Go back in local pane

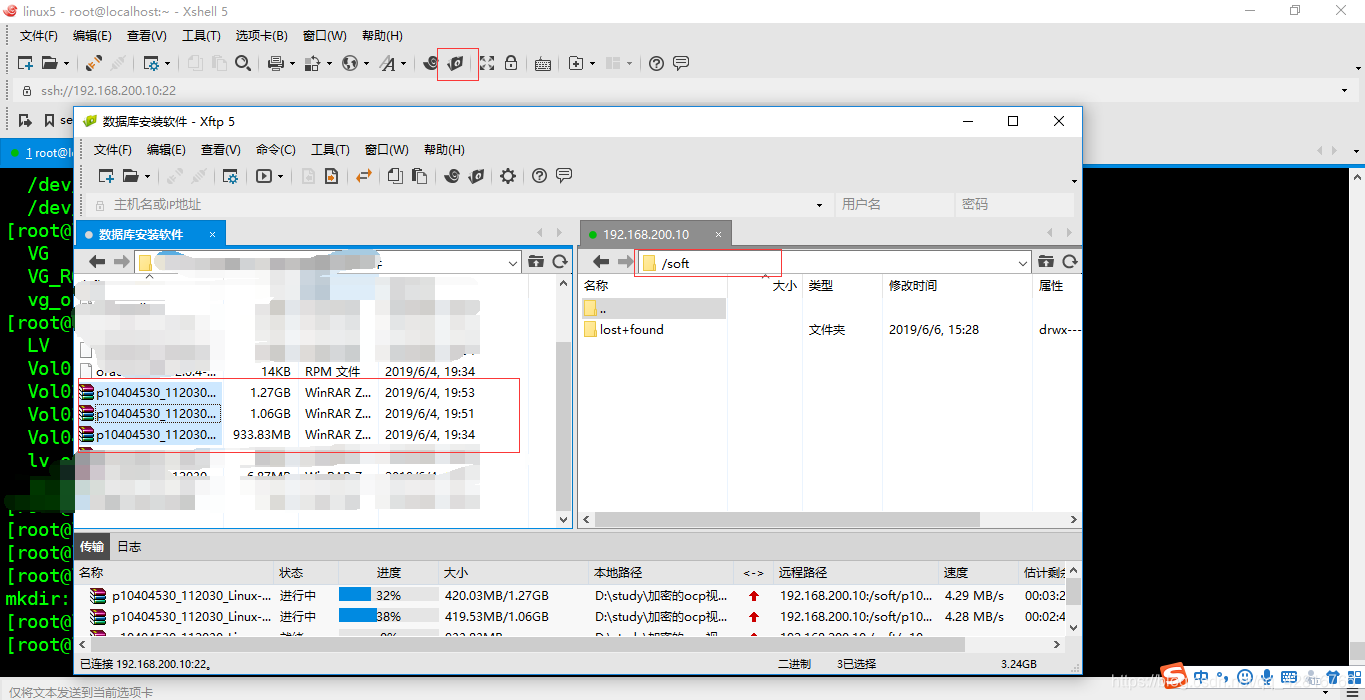click(x=97, y=262)
